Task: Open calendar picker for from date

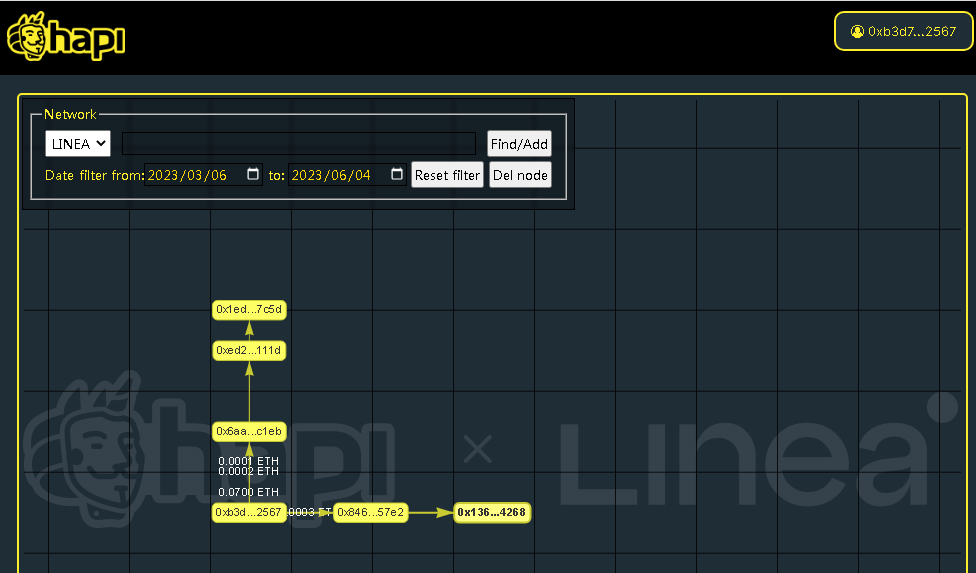Action: pos(253,174)
